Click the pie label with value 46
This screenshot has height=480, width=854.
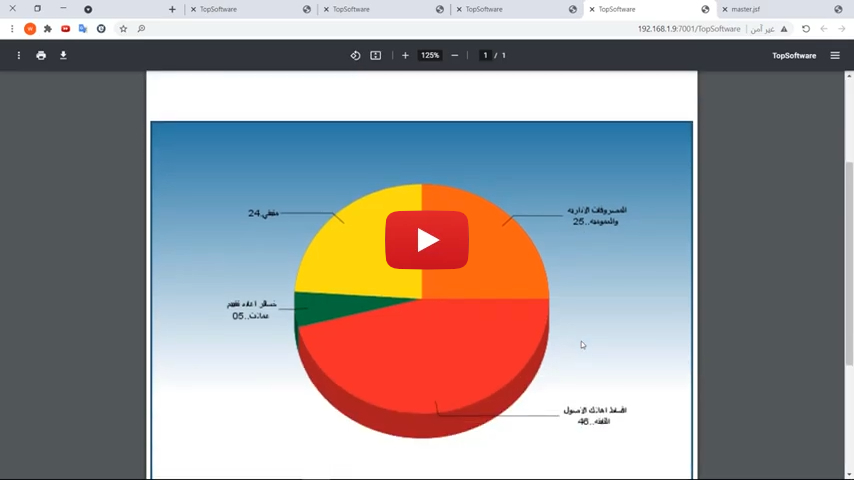(x=595, y=416)
